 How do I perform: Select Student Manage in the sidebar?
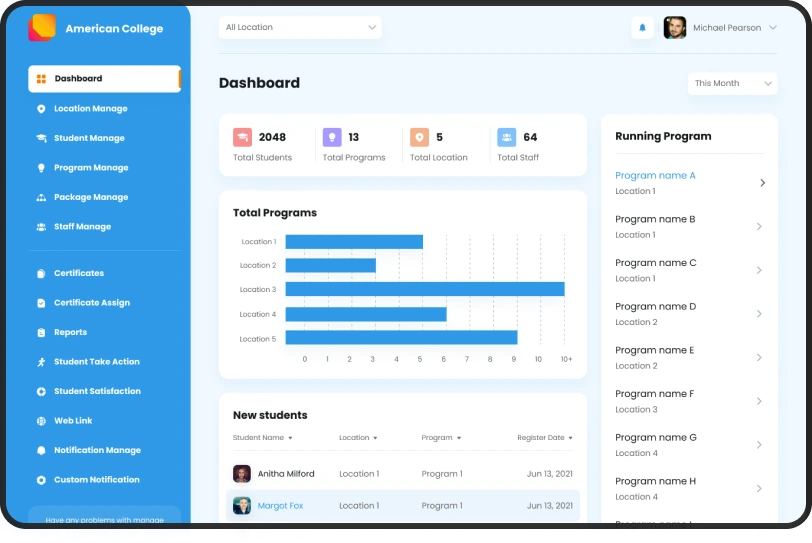[x=89, y=138]
